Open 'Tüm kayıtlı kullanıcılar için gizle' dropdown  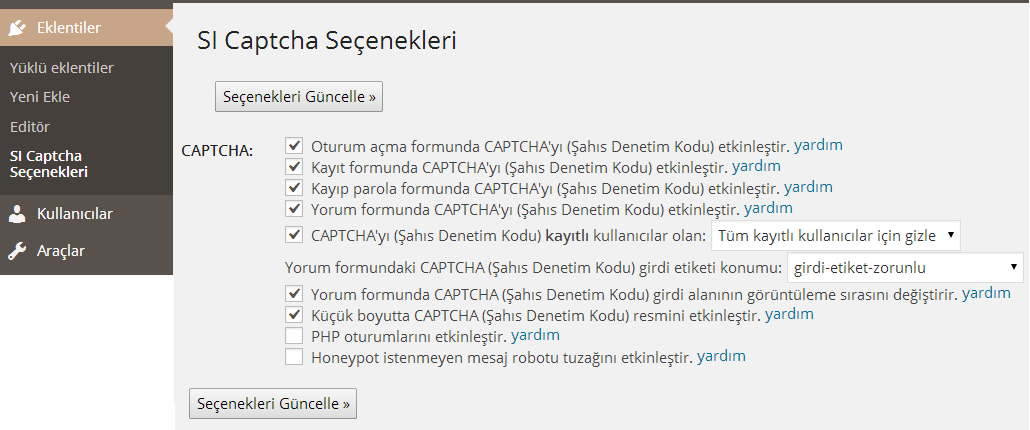(x=835, y=236)
